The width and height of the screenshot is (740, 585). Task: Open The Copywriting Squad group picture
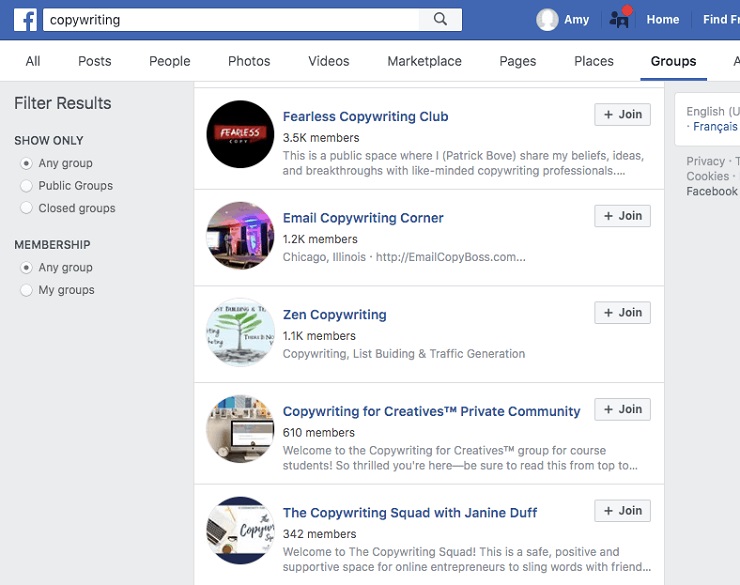click(x=240, y=530)
